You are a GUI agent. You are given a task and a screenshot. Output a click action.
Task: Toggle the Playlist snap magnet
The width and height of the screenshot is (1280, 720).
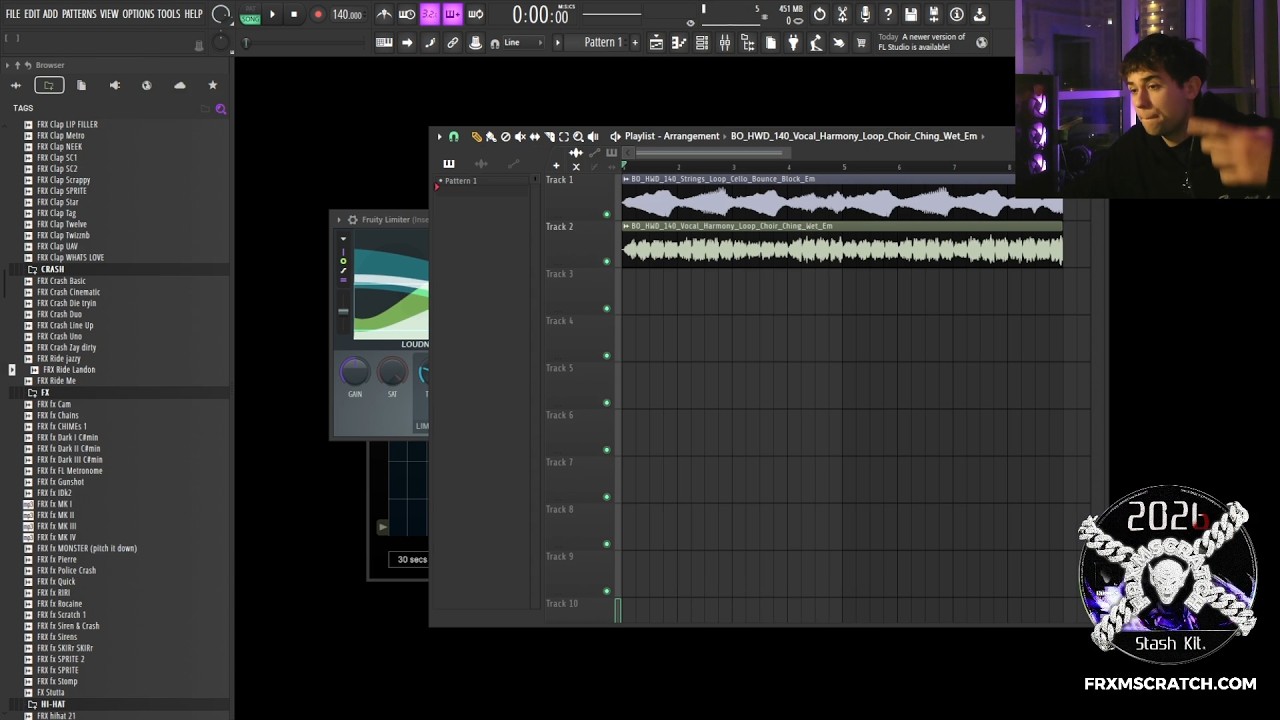(453, 136)
